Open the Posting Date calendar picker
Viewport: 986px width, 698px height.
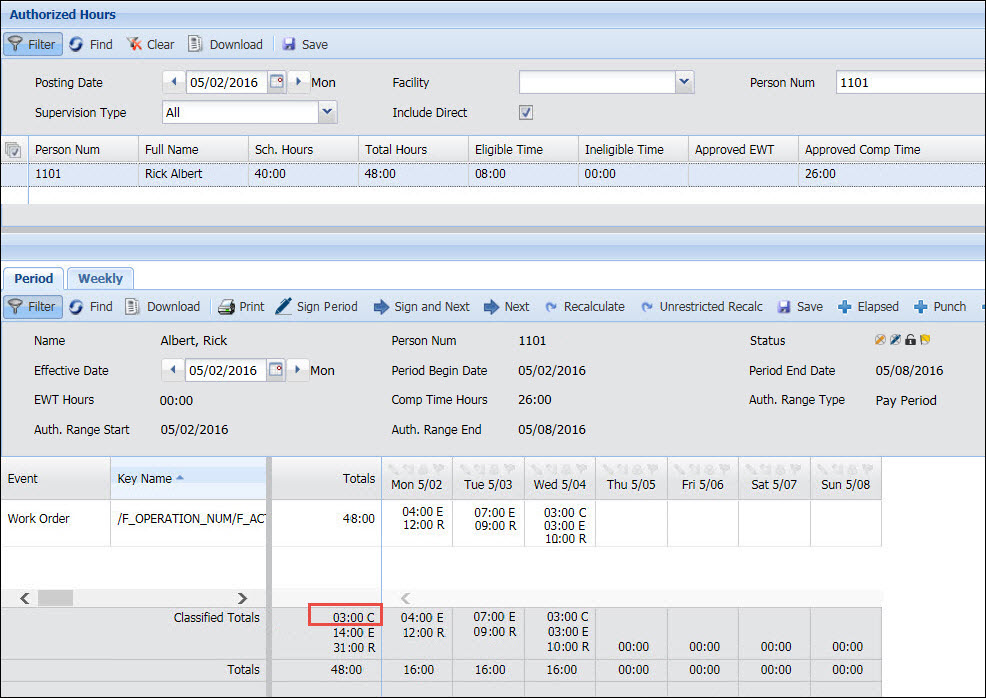[277, 83]
